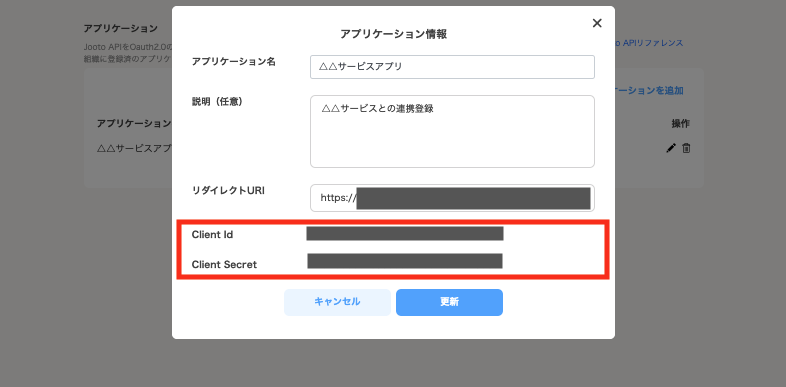Screen dimensions: 786x387
Task: Click the trash delete icon under 操作
Action: tap(686, 148)
